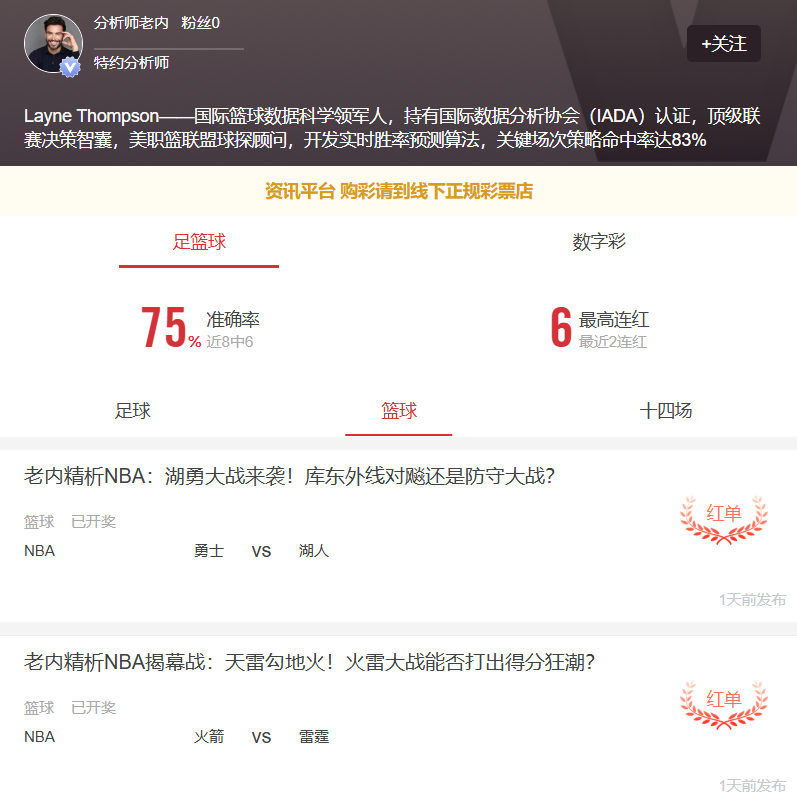Open the 火雷大战 NBA揭幕战 article title

click(x=309, y=662)
